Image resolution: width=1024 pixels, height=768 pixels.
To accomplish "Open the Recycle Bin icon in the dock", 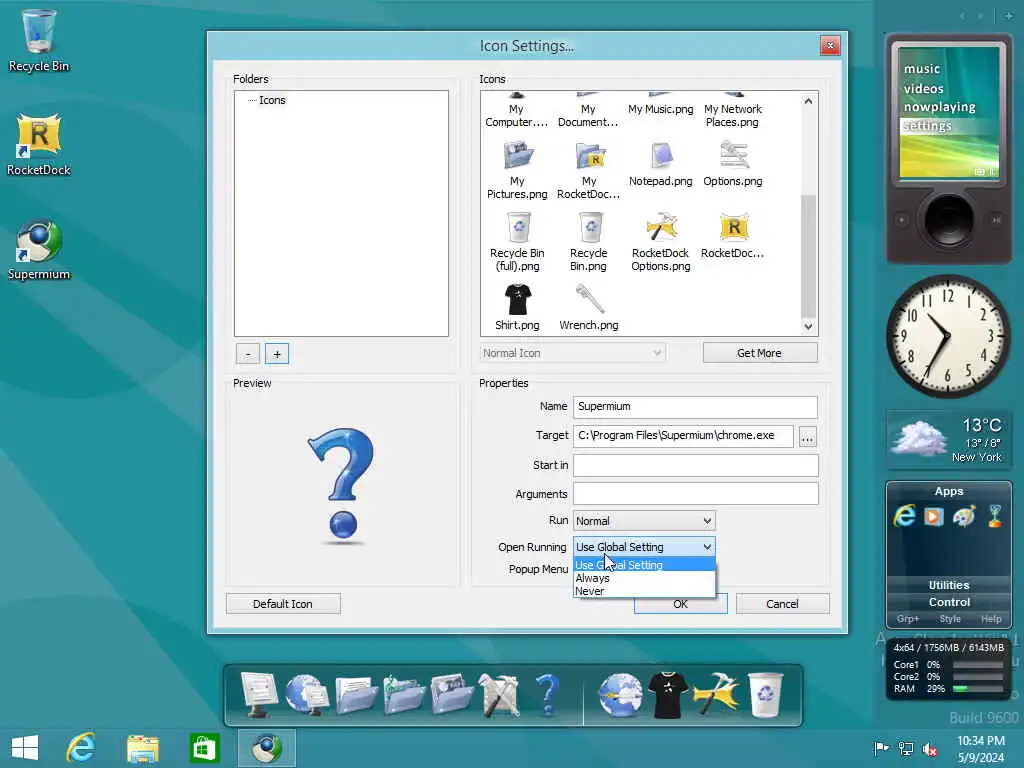I will (765, 695).
